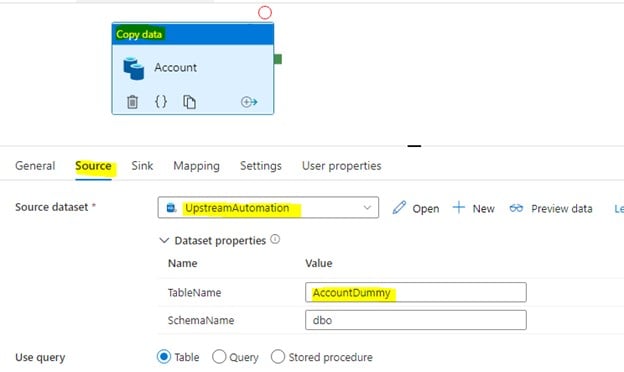Click the SchemaName property label
Viewport: 624px width, 372px height.
click(x=201, y=320)
